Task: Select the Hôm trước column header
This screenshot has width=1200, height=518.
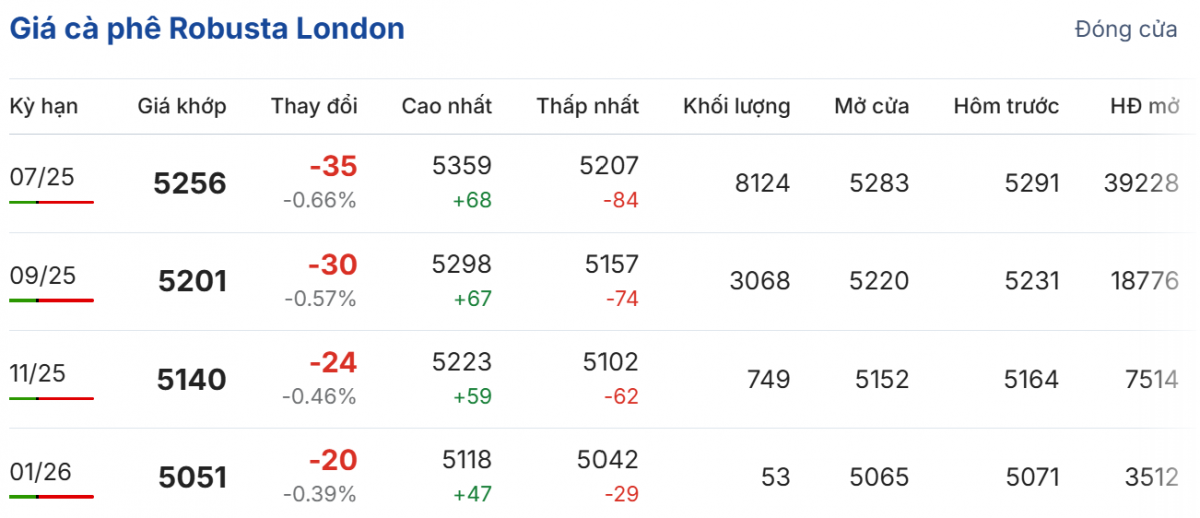Action: click(x=1006, y=106)
